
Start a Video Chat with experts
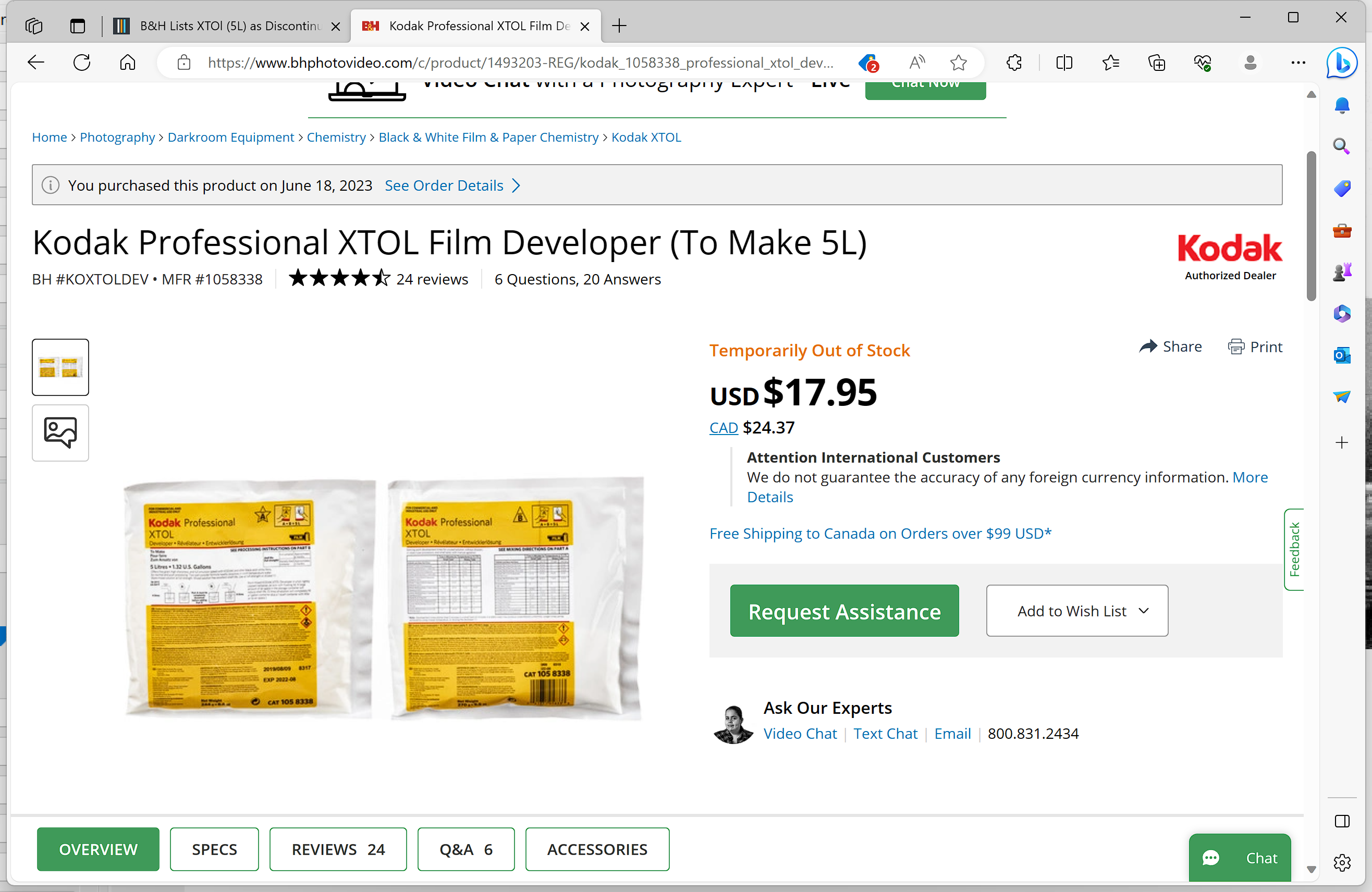coord(800,734)
